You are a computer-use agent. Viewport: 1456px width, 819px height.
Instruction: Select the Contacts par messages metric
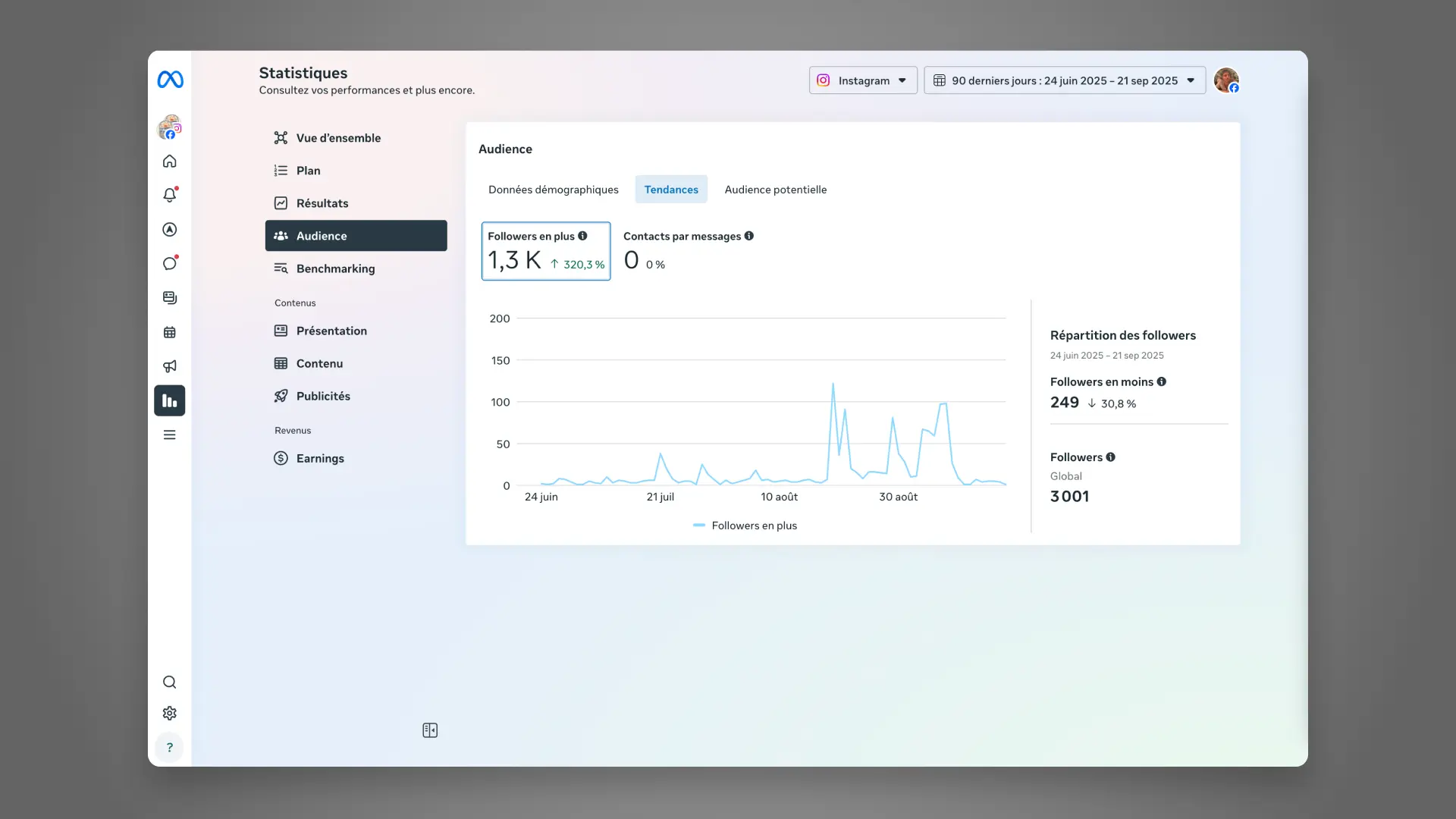pos(687,251)
